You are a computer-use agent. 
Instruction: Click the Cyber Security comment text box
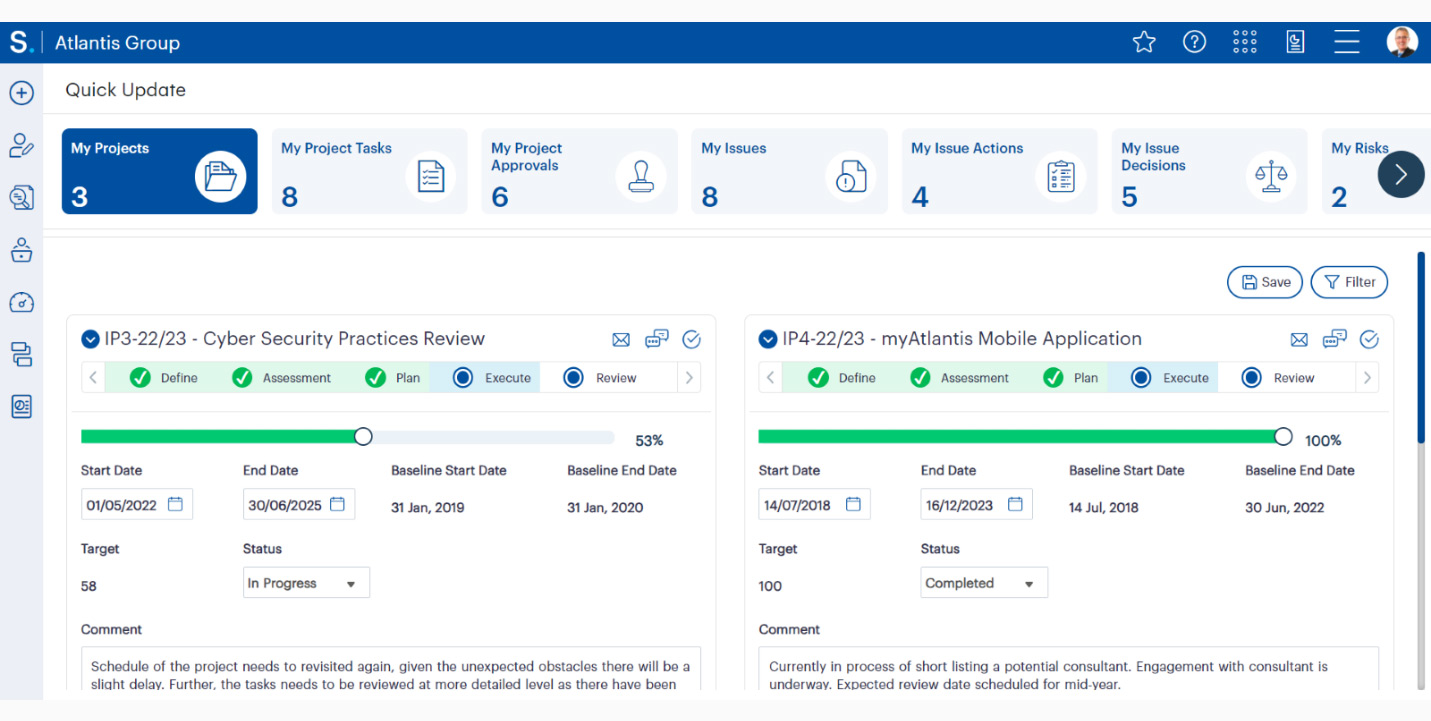click(391, 669)
